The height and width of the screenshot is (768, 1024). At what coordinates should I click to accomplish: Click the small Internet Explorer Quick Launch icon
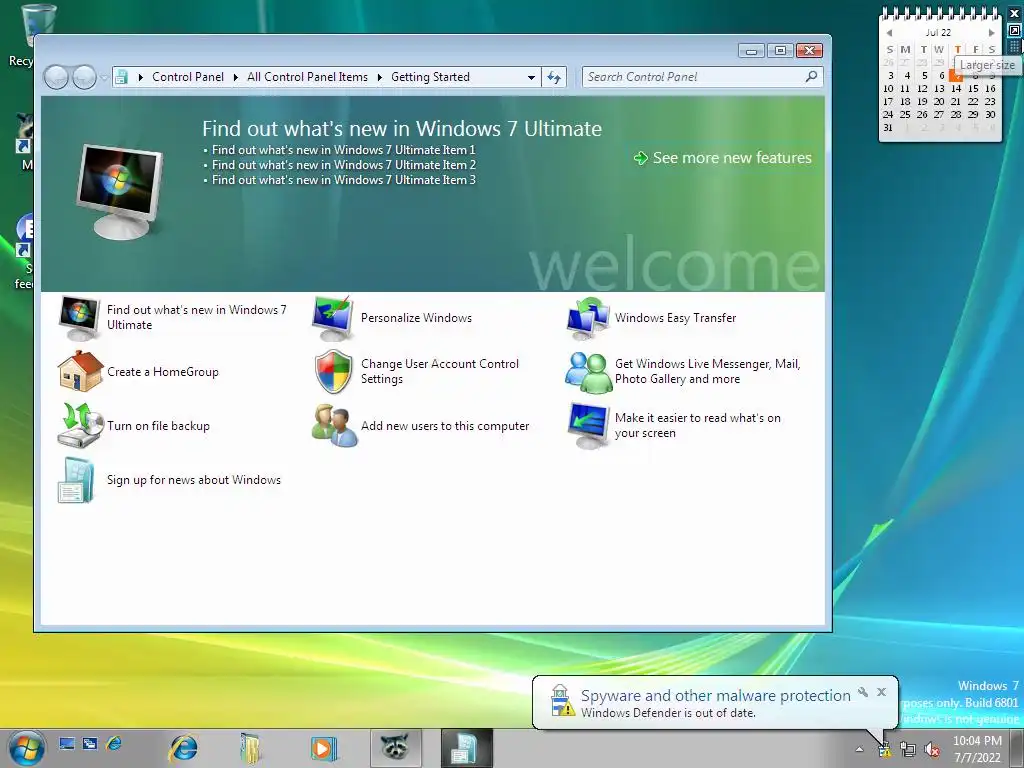[x=114, y=743]
